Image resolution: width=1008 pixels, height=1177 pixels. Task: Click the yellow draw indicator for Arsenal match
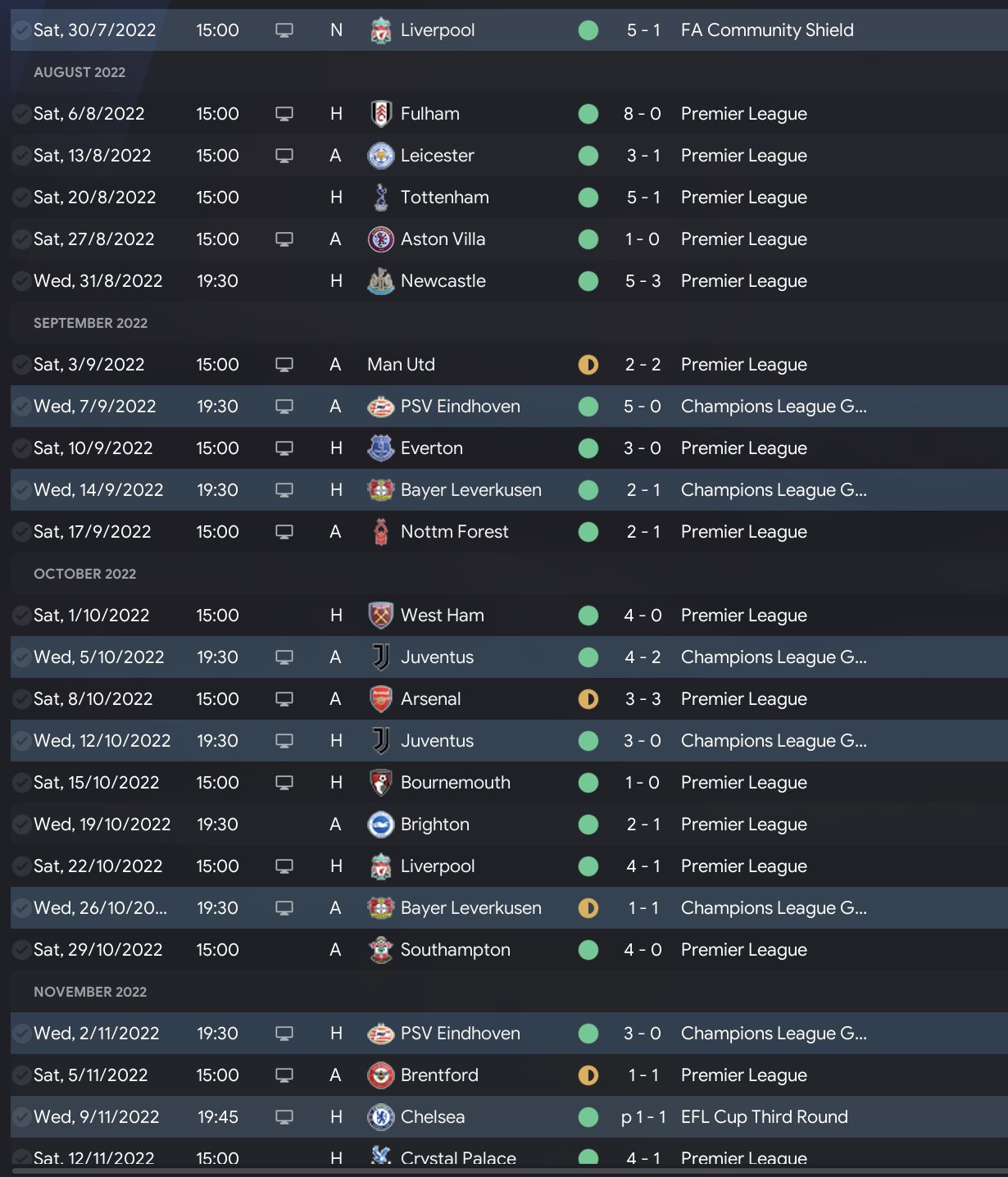coord(588,699)
